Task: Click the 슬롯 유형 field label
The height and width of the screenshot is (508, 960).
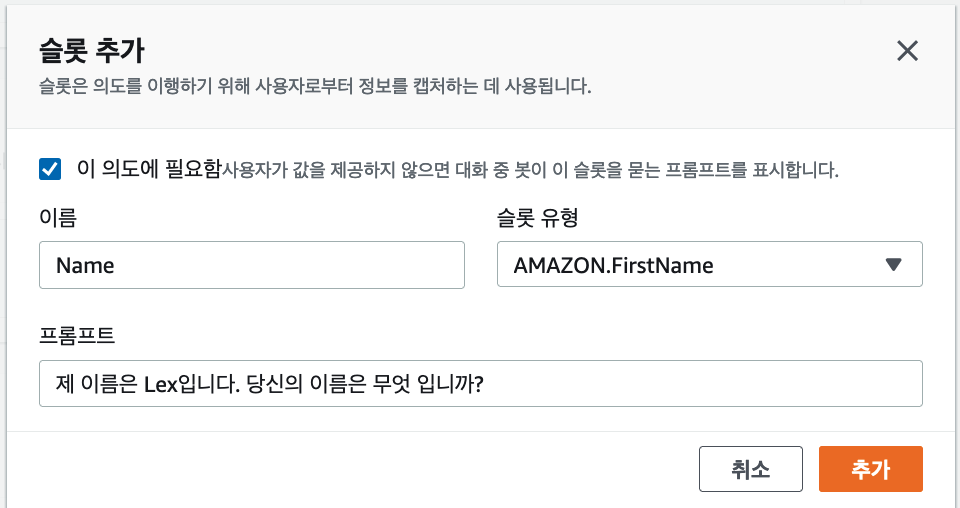Action: pyautogui.click(x=538, y=217)
